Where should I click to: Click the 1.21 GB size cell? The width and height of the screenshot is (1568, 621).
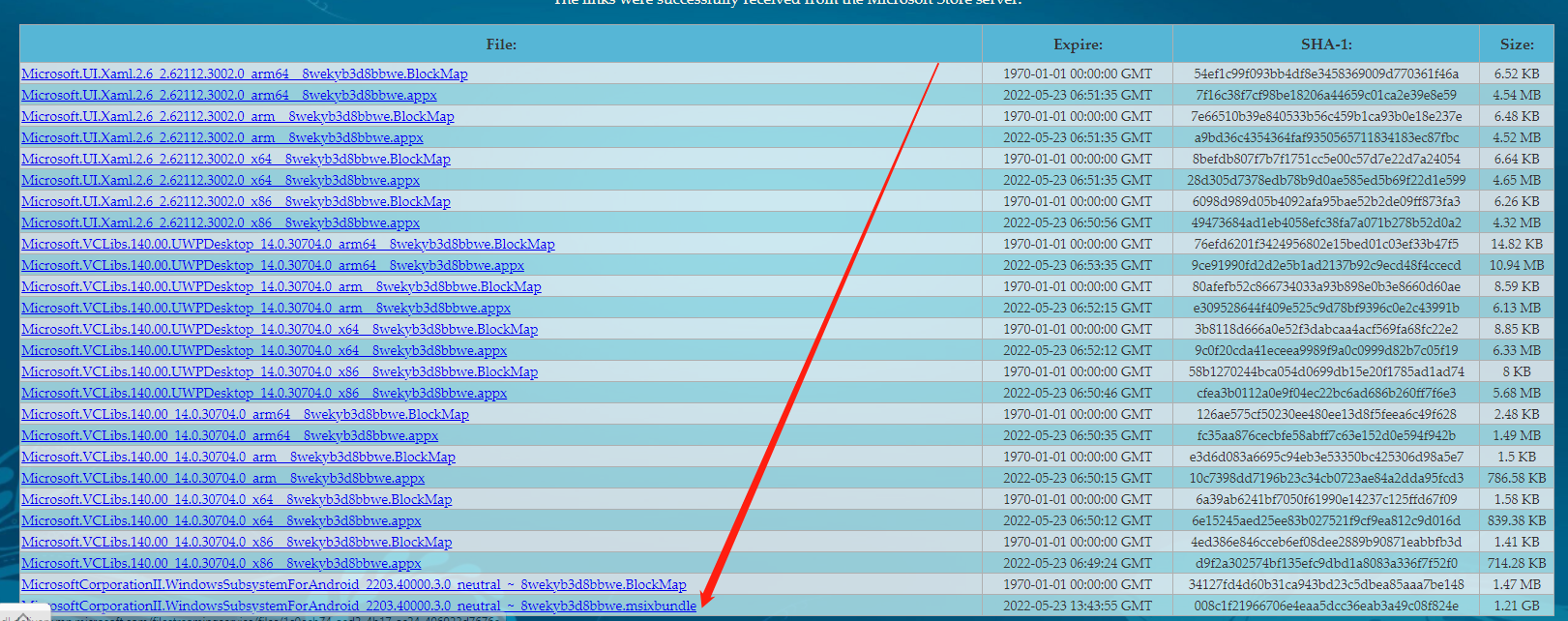click(x=1516, y=606)
